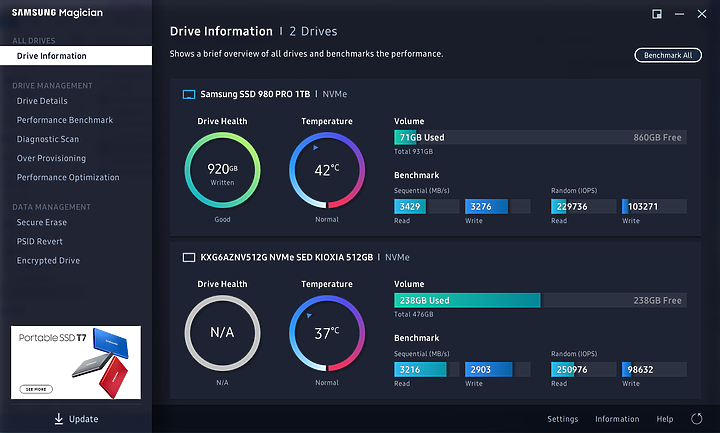
Task: Click random write bar 98632
Action: (654, 370)
